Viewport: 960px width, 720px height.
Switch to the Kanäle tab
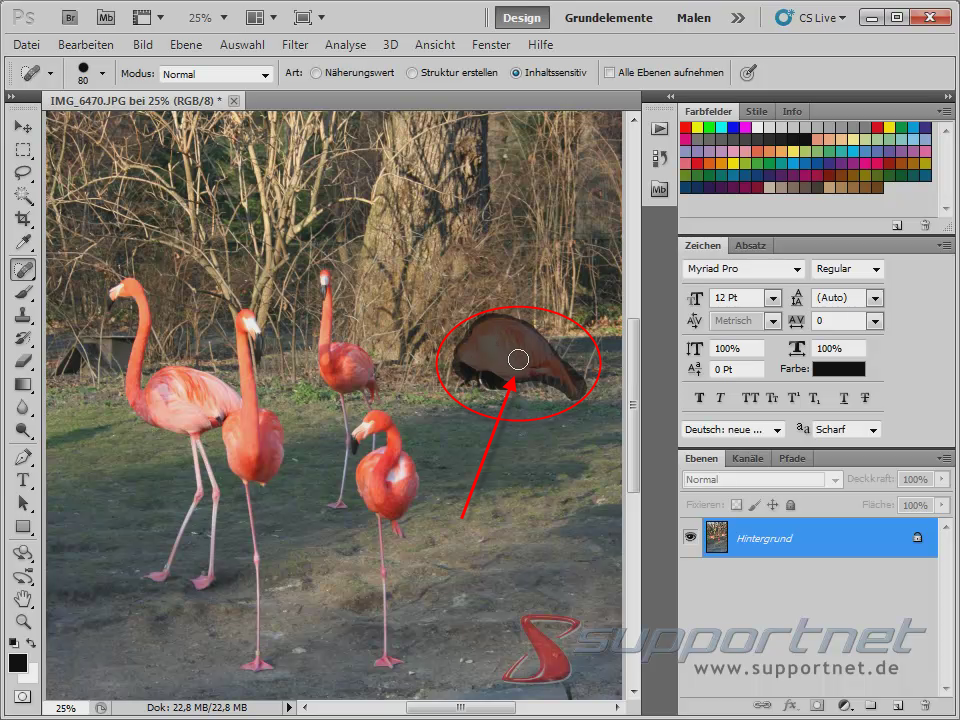pos(747,458)
